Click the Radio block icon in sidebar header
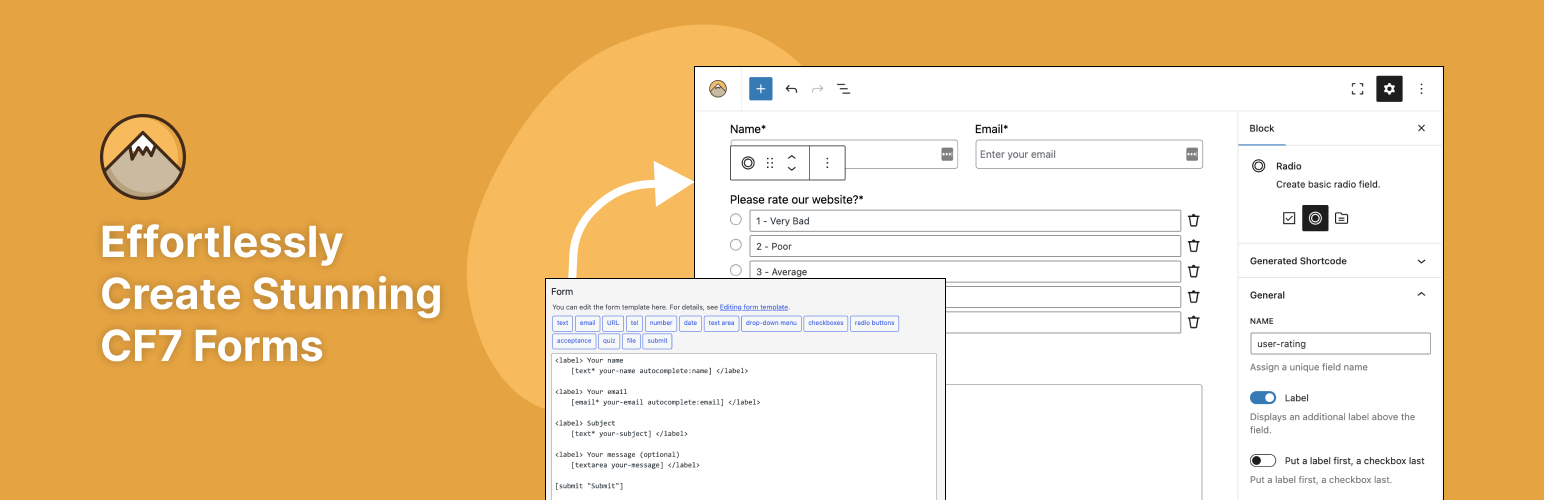Image resolution: width=1544 pixels, height=500 pixels. pyautogui.click(x=1258, y=166)
